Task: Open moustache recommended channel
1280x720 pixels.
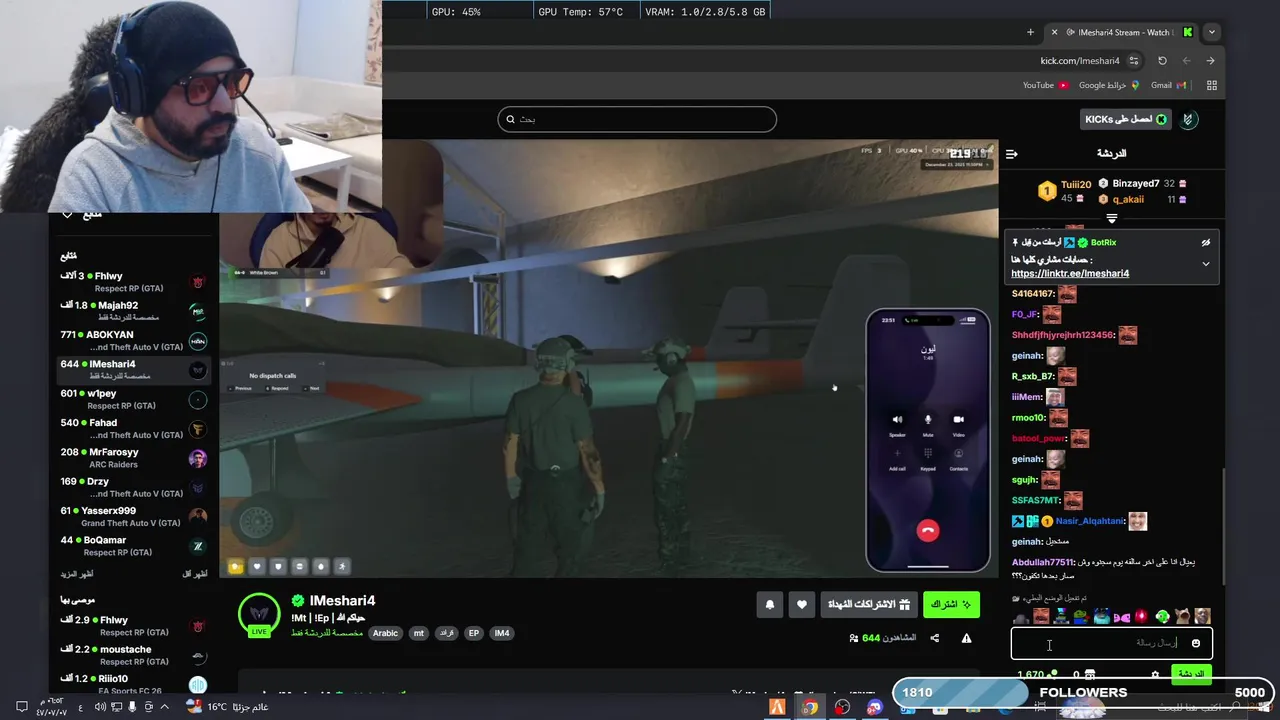Action: pyautogui.click(x=133, y=655)
